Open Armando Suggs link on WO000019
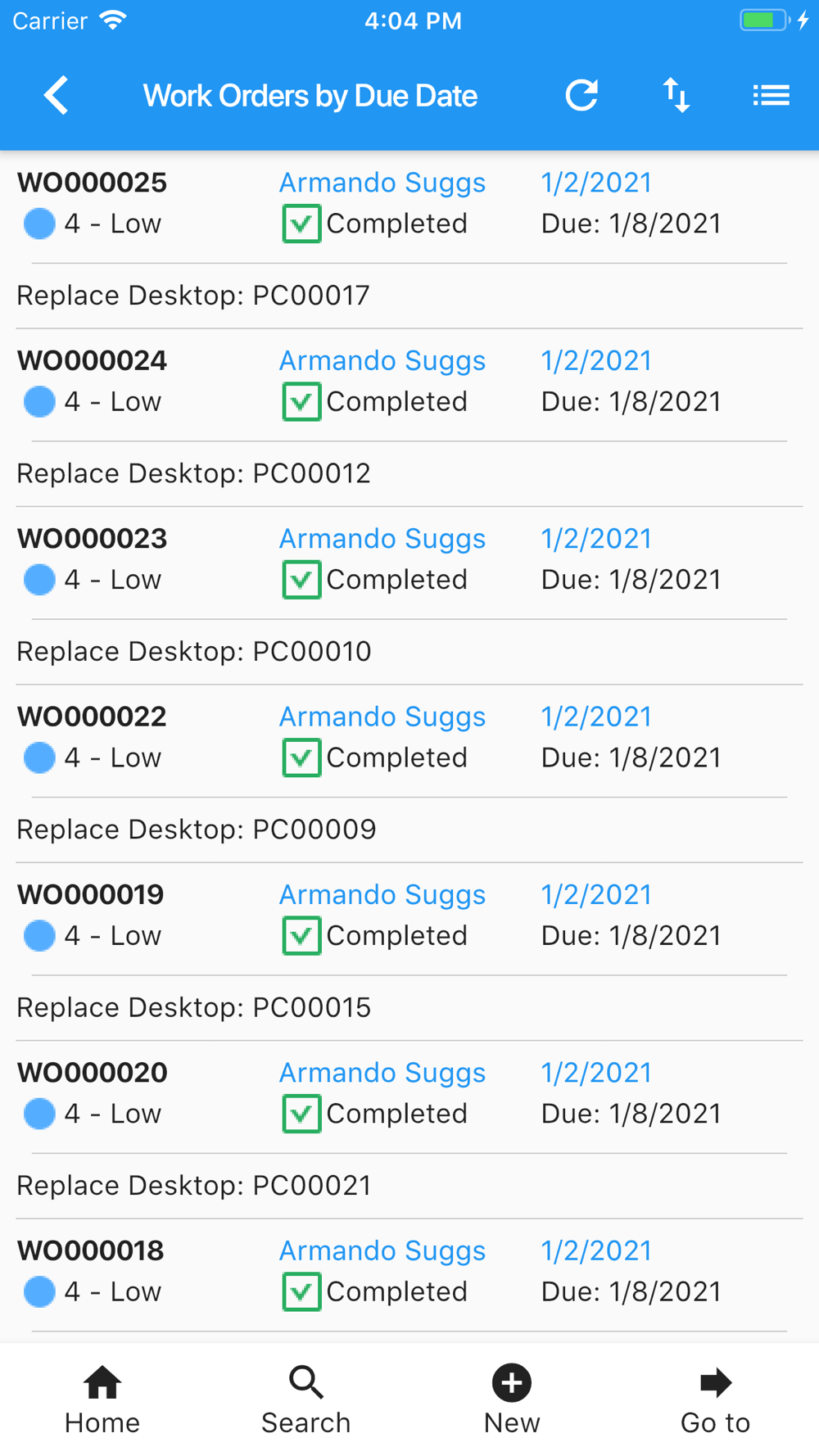The height and width of the screenshot is (1456, 819). point(382,895)
